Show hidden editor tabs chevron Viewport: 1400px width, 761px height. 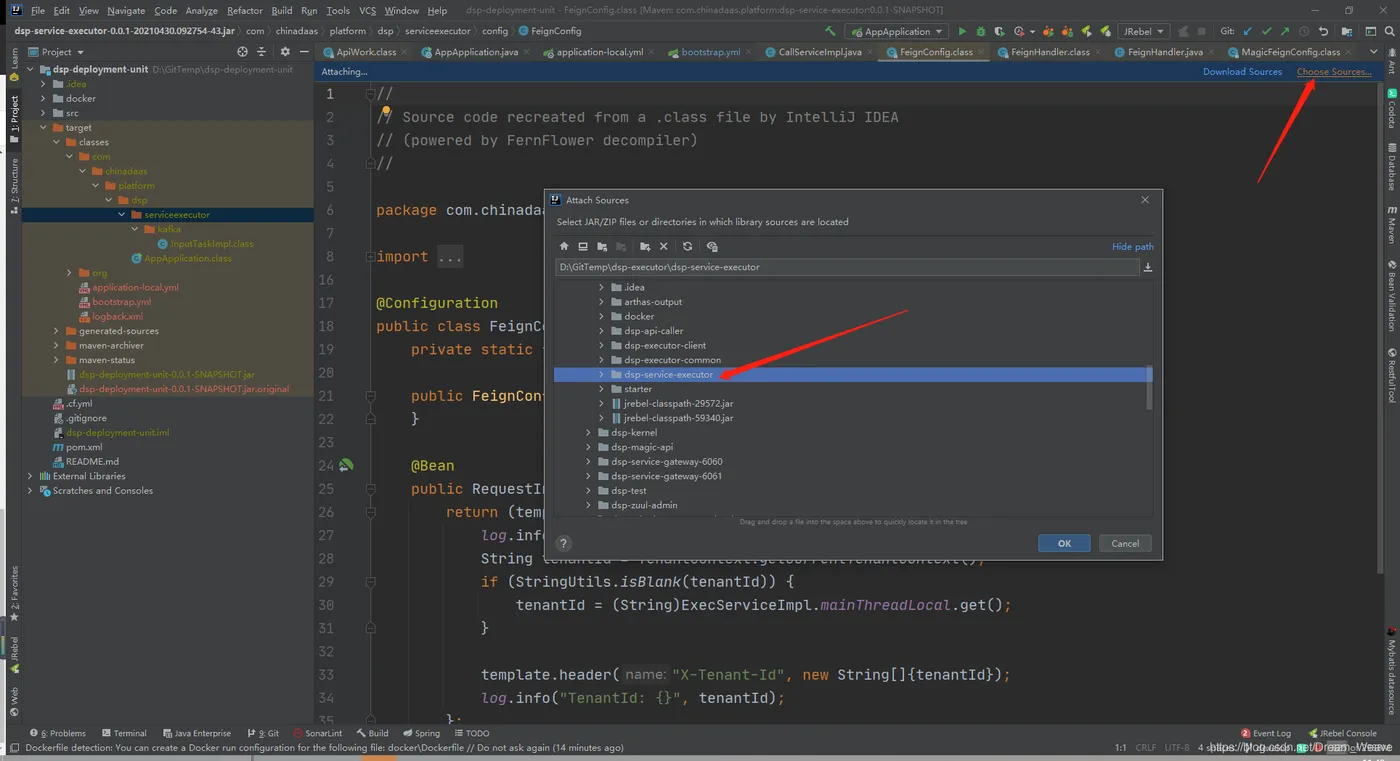(1374, 51)
